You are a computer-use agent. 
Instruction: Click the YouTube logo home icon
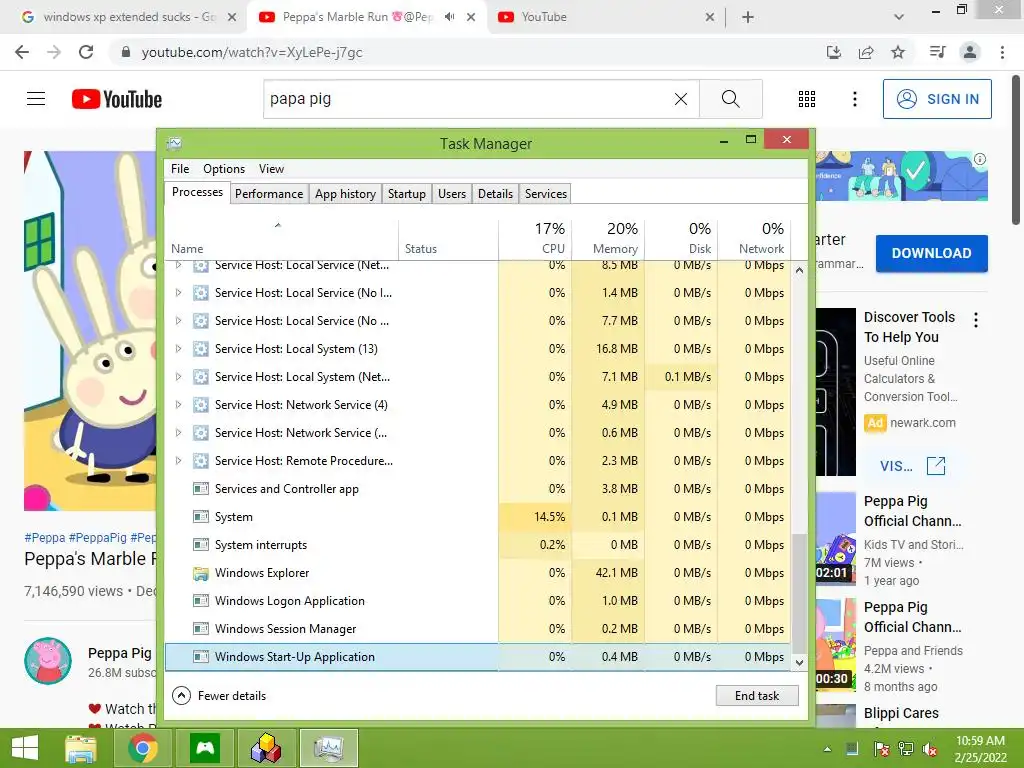117,99
